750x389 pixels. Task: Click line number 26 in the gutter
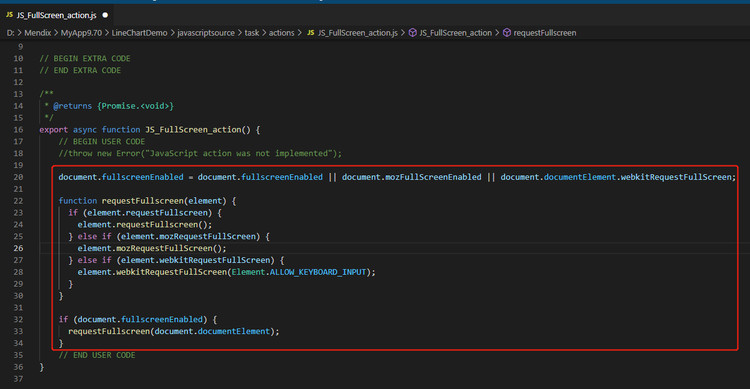pos(18,248)
